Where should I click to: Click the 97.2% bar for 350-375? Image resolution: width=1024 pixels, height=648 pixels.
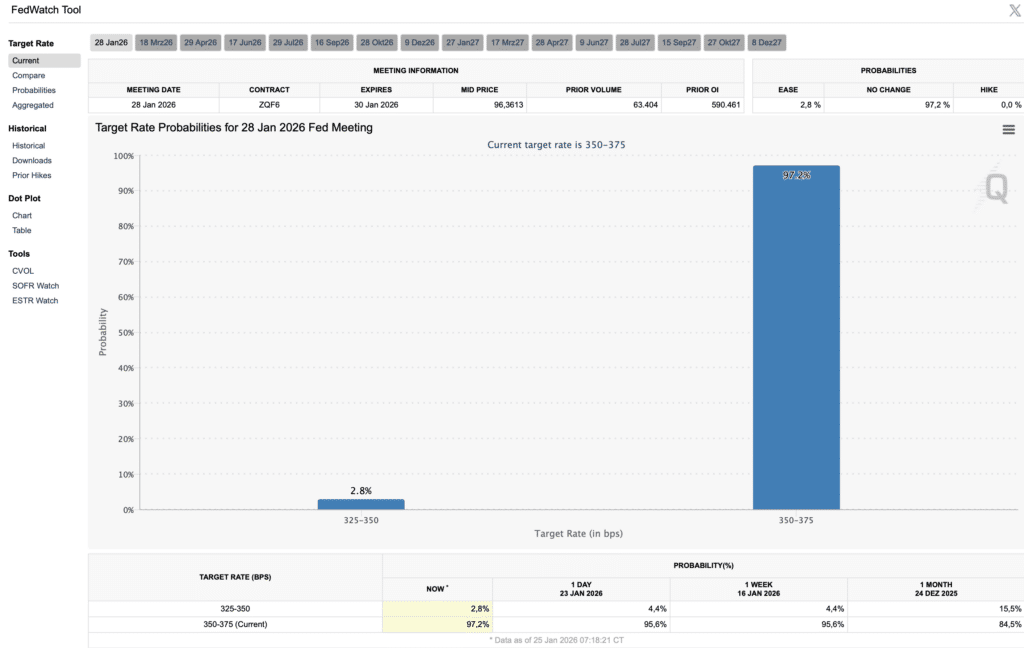click(796, 337)
